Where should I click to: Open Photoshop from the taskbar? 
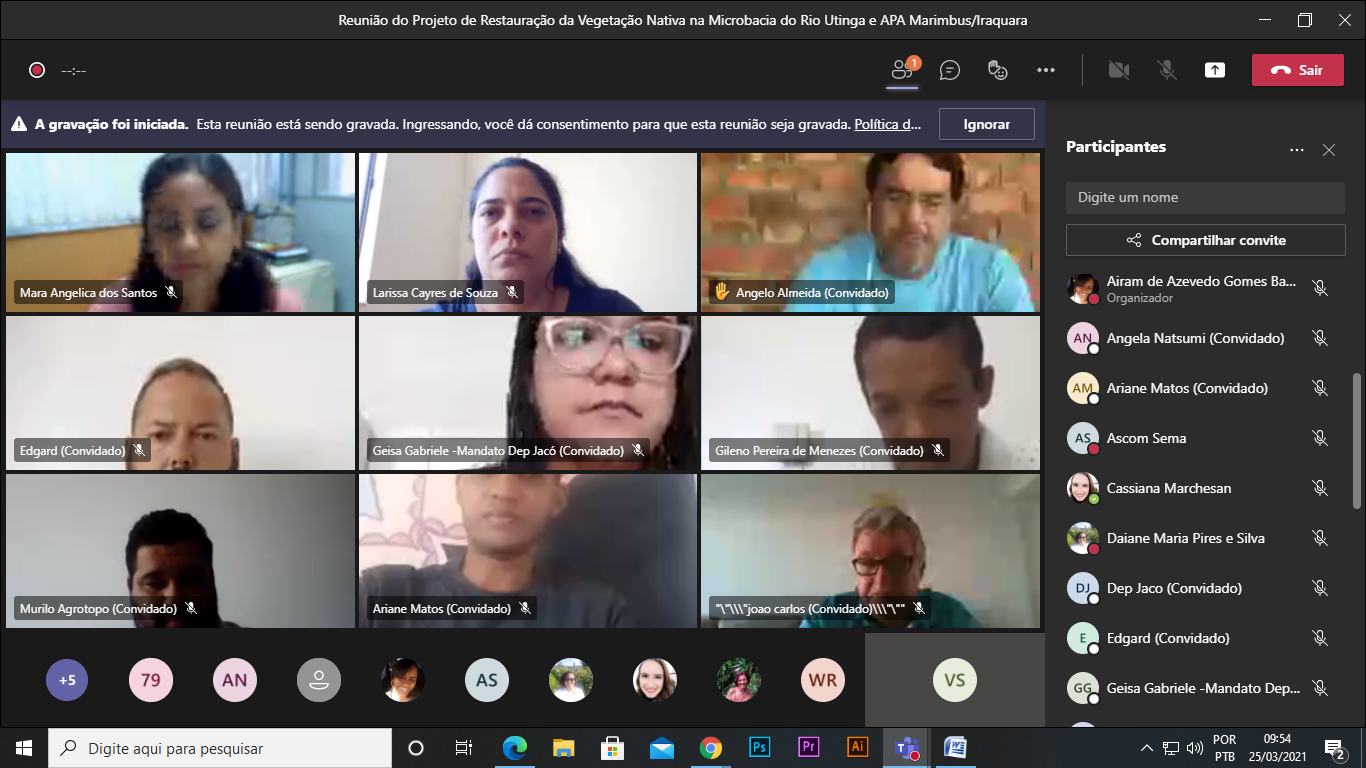click(759, 748)
